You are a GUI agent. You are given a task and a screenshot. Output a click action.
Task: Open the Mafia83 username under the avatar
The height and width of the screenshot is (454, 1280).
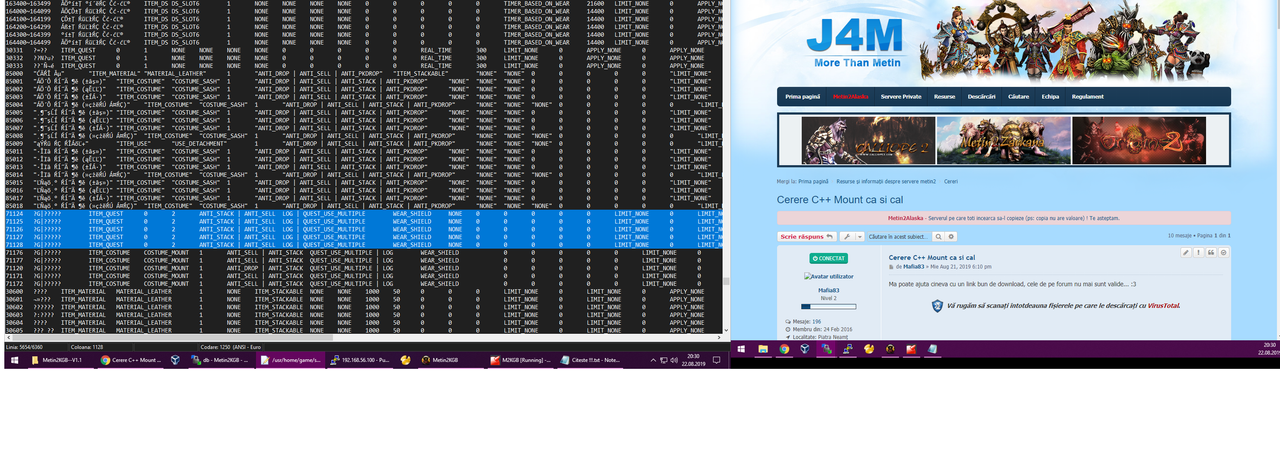829,290
